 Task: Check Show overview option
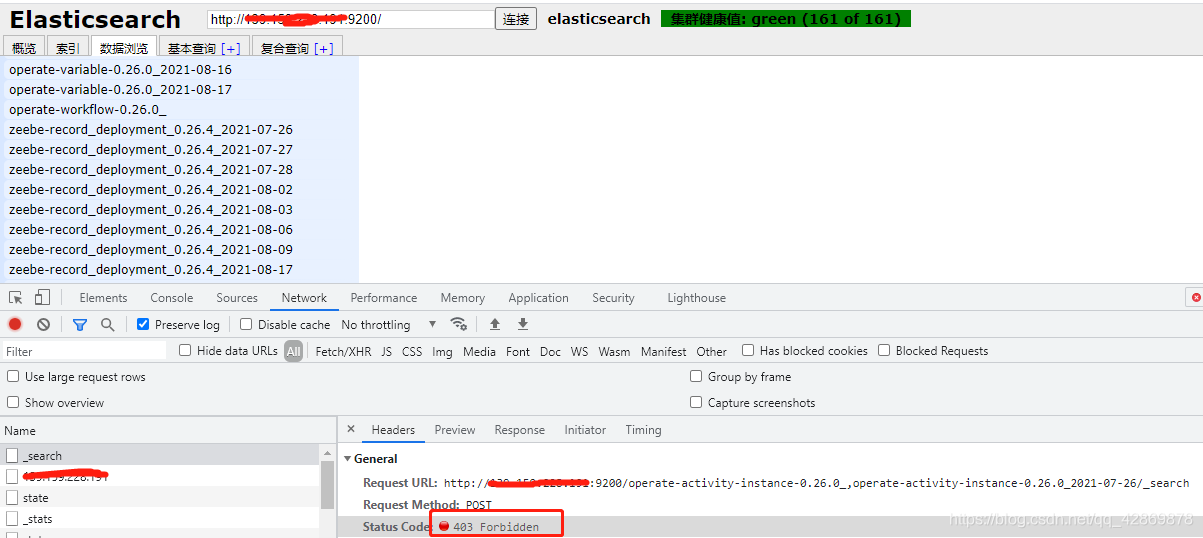tap(13, 402)
